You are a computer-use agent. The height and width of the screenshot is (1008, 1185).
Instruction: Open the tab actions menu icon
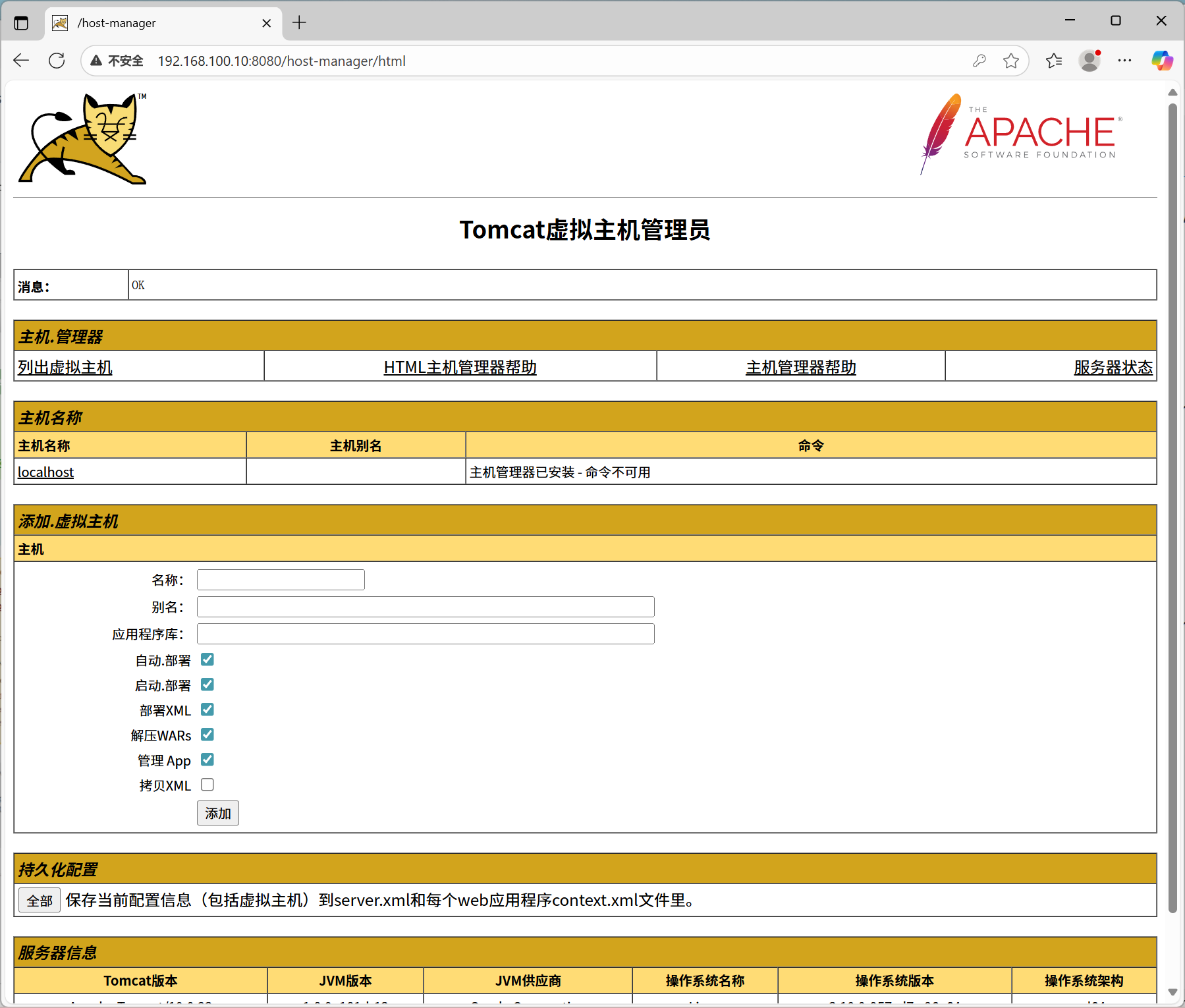pyautogui.click(x=21, y=23)
